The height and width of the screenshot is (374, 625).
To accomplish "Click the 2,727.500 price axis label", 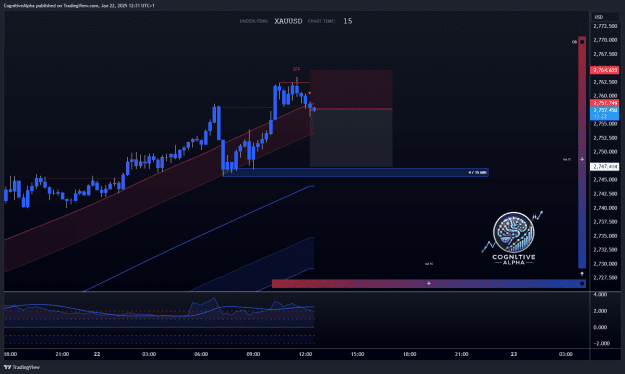I will 605,278.
